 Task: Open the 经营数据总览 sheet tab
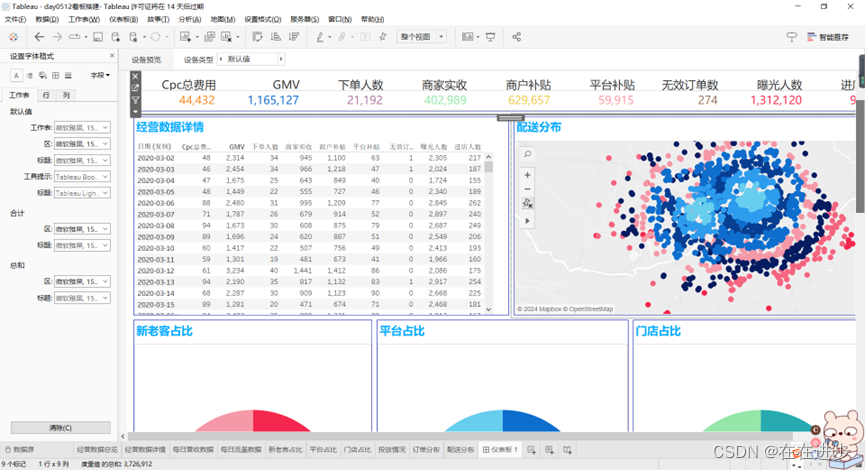pyautogui.click(x=97, y=450)
